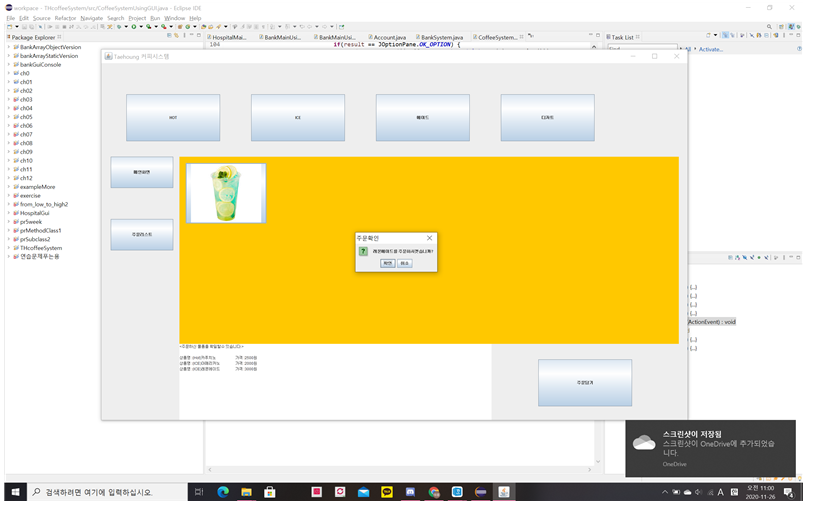Open KakaoTalk from the taskbar
The image size is (822, 505).
coord(387,492)
